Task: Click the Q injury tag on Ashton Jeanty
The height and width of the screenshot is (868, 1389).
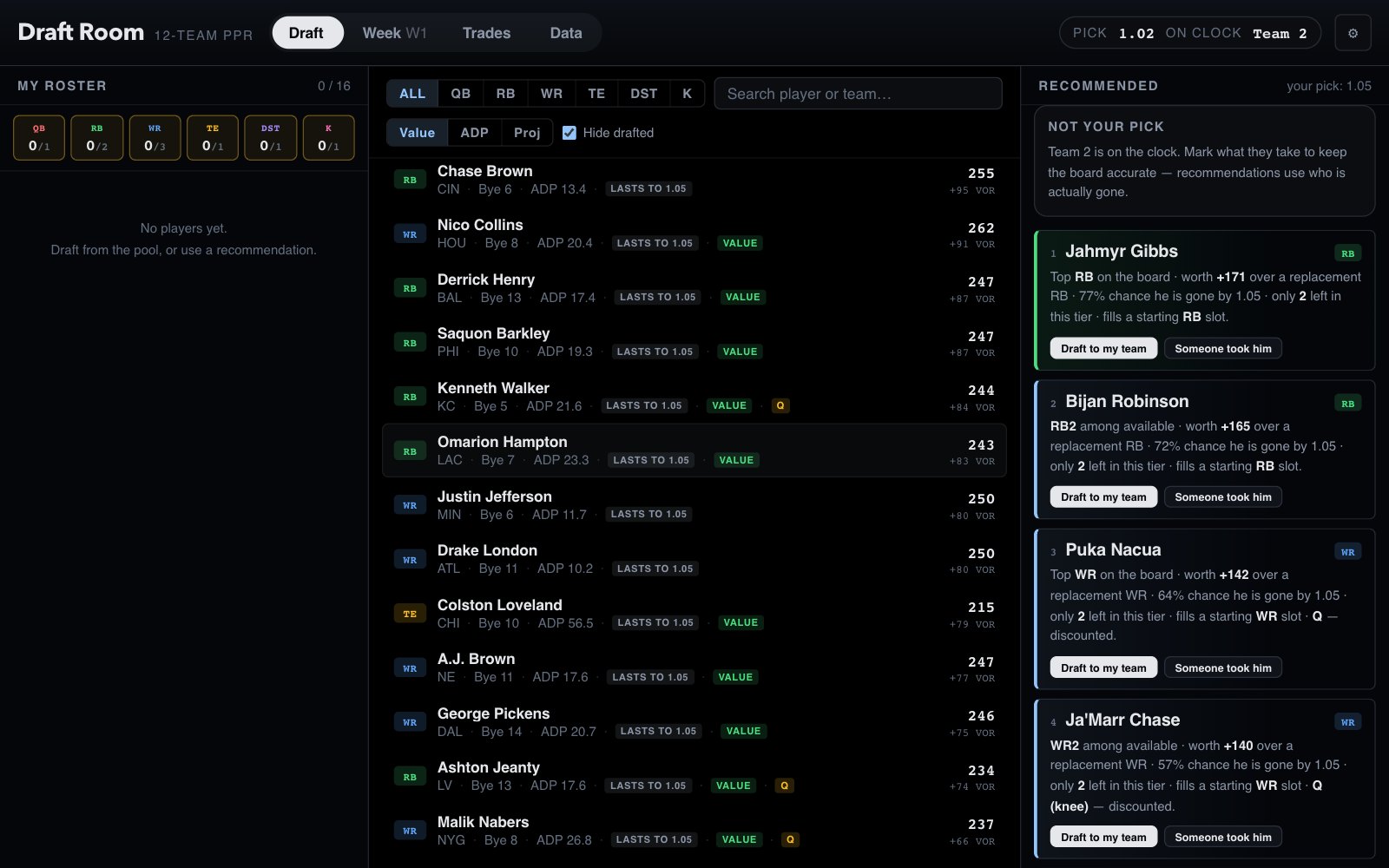Action: pyautogui.click(x=784, y=786)
